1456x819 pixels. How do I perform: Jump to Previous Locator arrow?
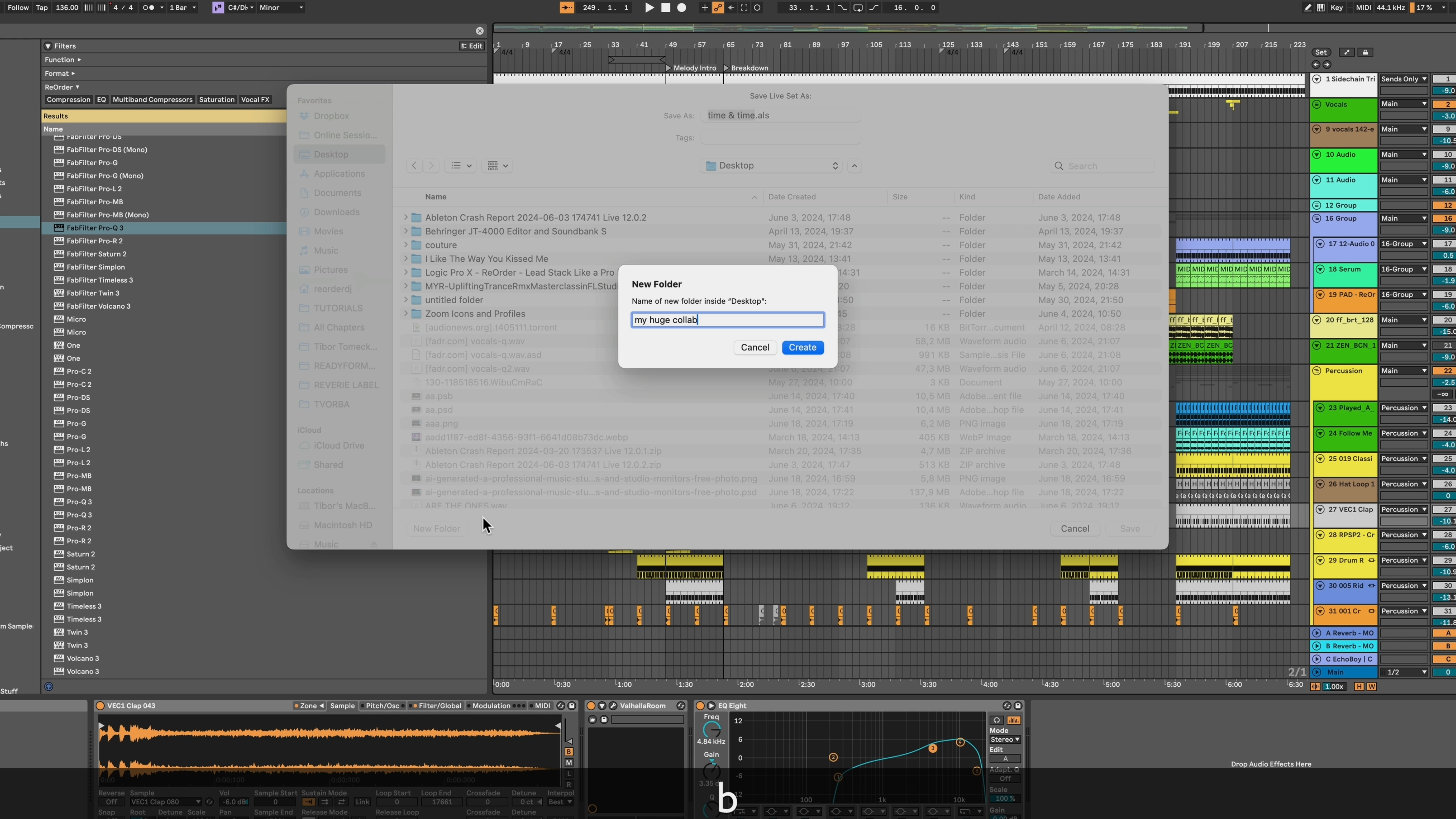[x=1316, y=64]
